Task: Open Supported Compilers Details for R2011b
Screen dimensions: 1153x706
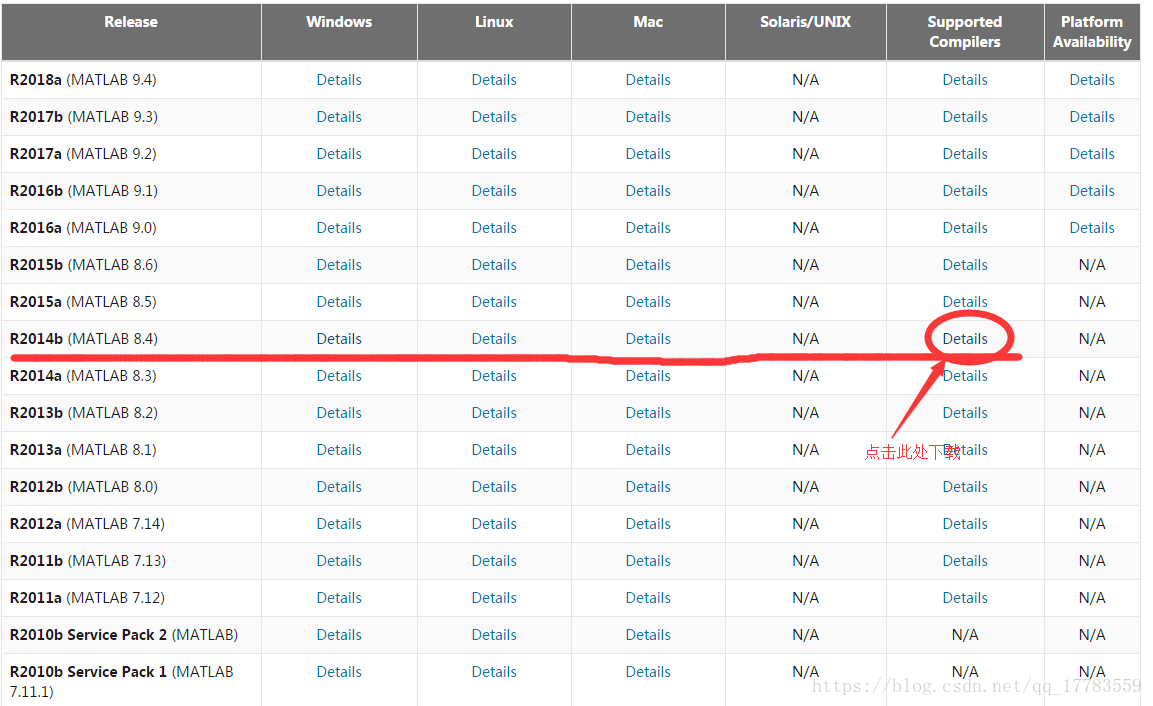Action: 965,561
